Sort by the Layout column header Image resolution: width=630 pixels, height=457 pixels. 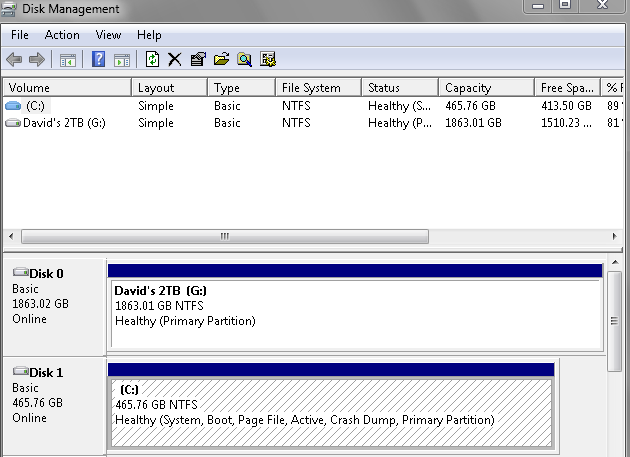pos(169,88)
